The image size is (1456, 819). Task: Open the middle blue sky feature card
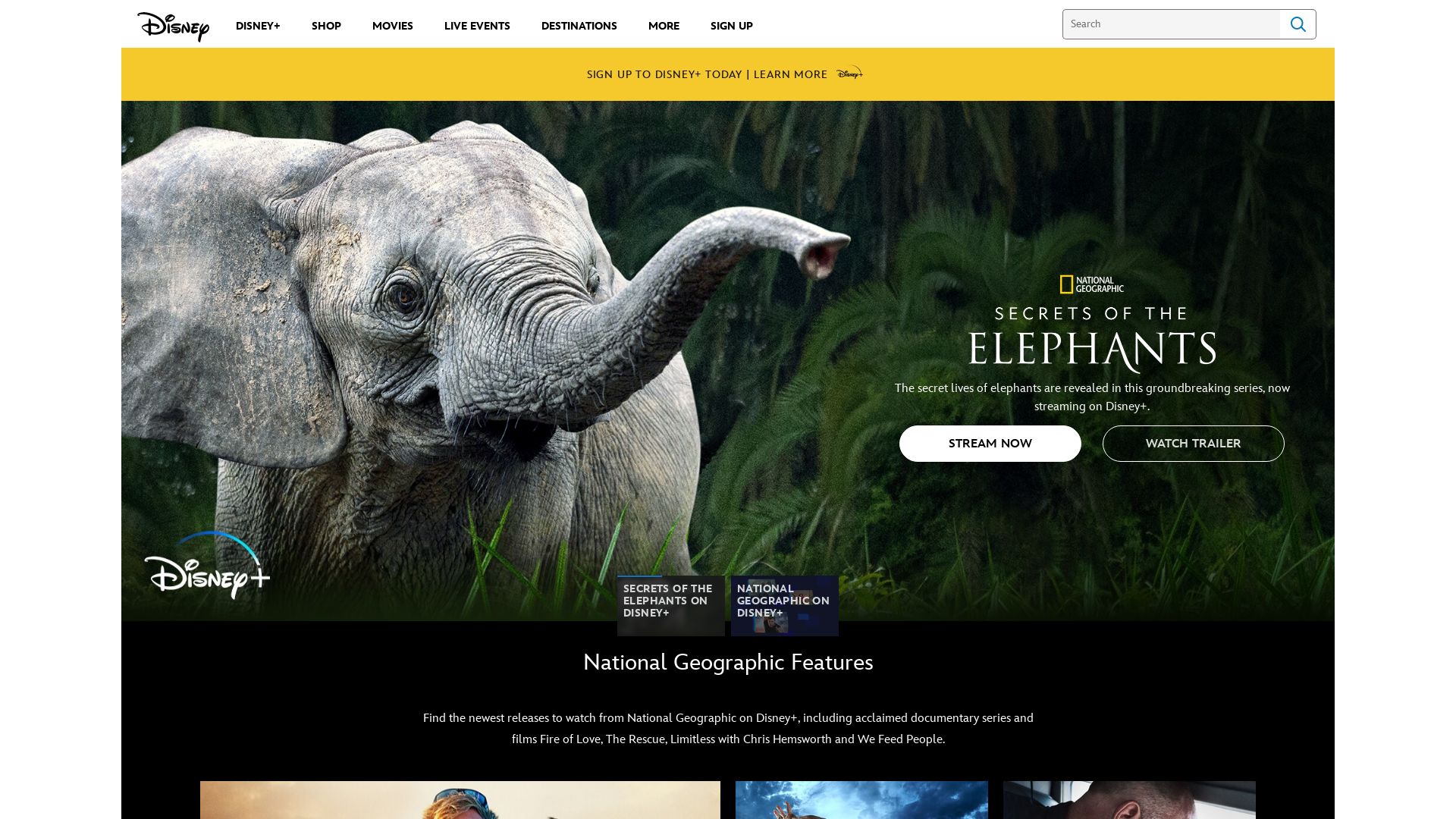(861, 800)
